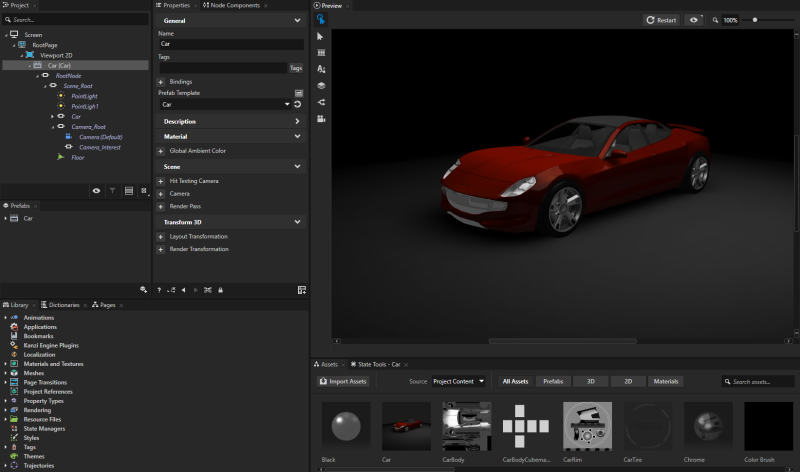Adjust the Preview zoom slider
Screen dimensions: 800x472
(x=755, y=20)
